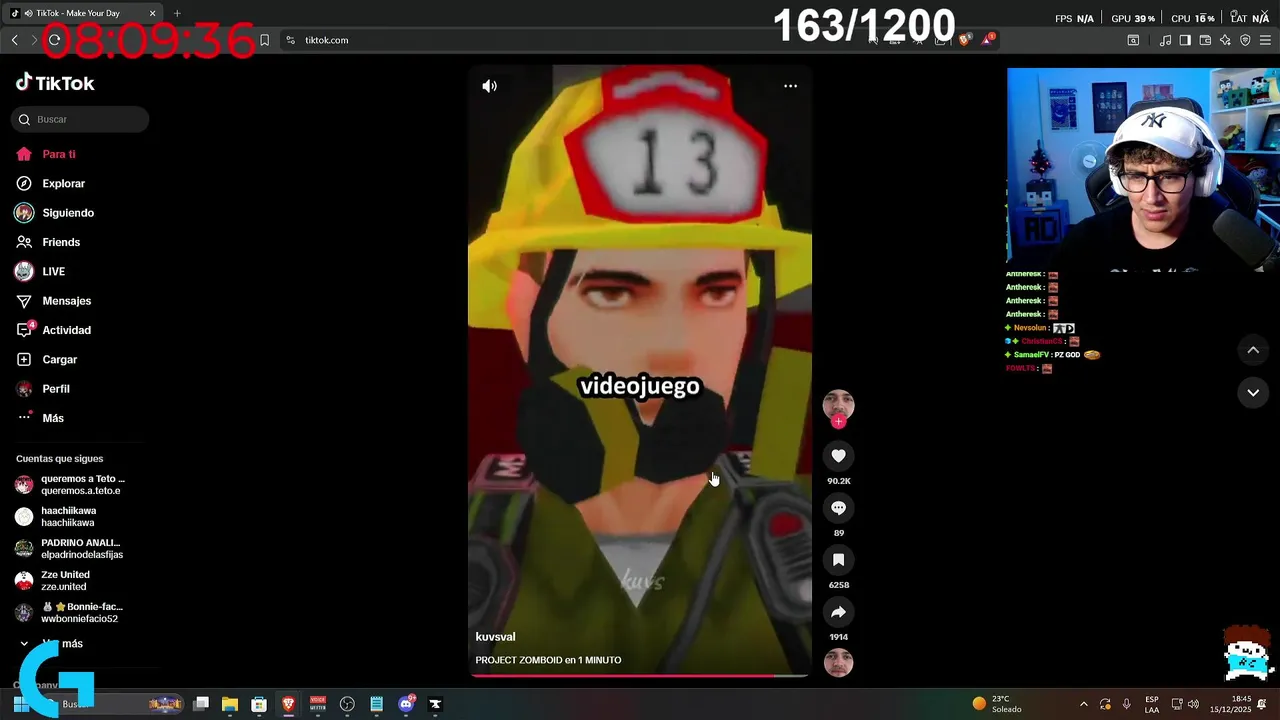Open the video's three-dot options menu

pyautogui.click(x=790, y=86)
